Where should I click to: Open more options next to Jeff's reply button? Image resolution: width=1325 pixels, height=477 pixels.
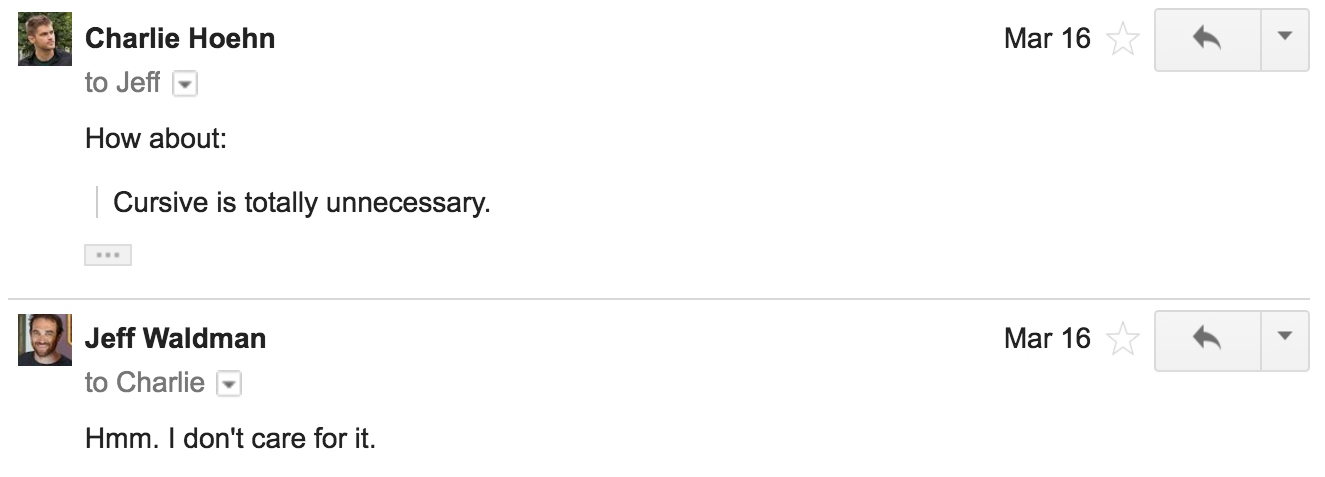pos(1286,339)
